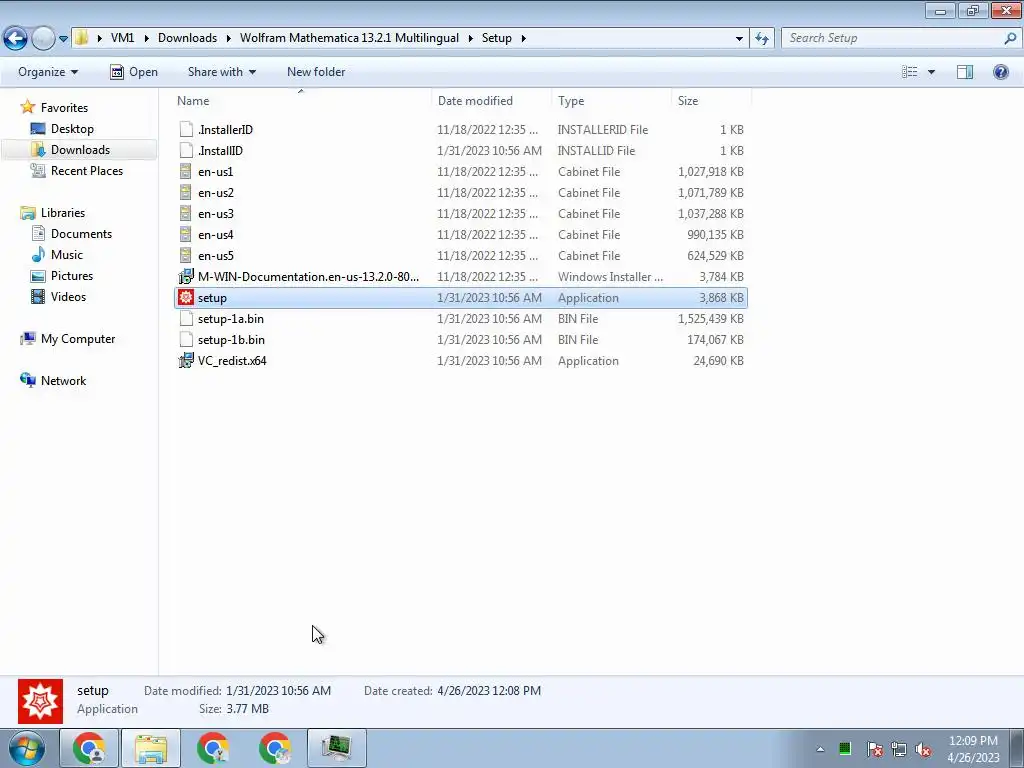This screenshot has height=768, width=1024.
Task: Toggle the preview pane icon
Action: point(965,72)
